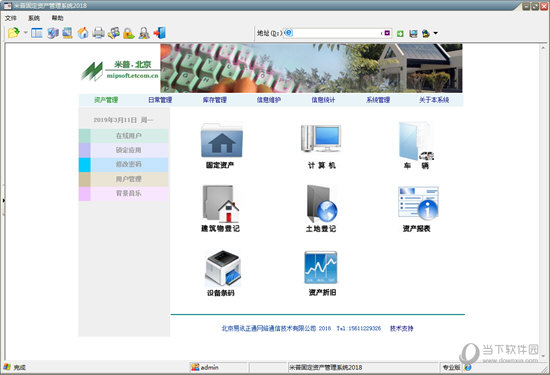The width and height of the screenshot is (550, 375).
Task: Click the 专业版 status bar entry
Action: point(451,367)
